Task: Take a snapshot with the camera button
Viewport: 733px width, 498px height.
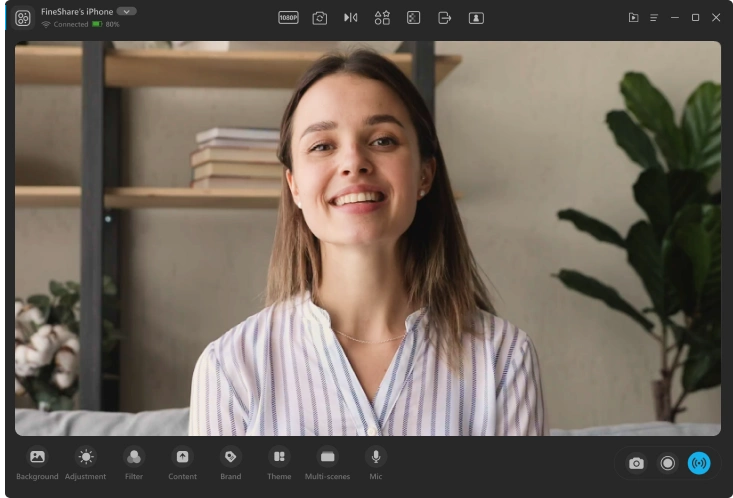Action: tap(636, 463)
